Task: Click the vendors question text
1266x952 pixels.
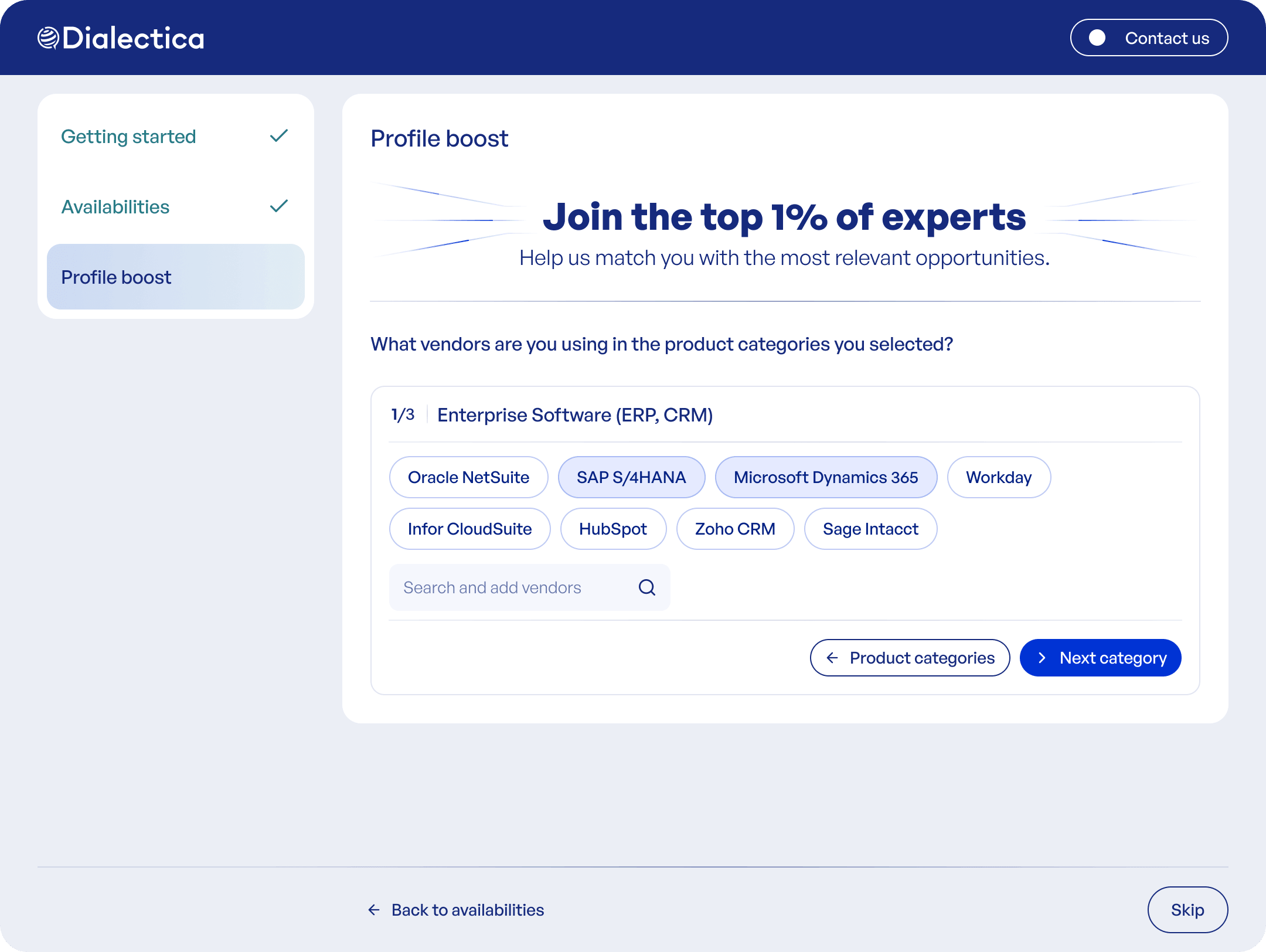Action: [x=662, y=344]
